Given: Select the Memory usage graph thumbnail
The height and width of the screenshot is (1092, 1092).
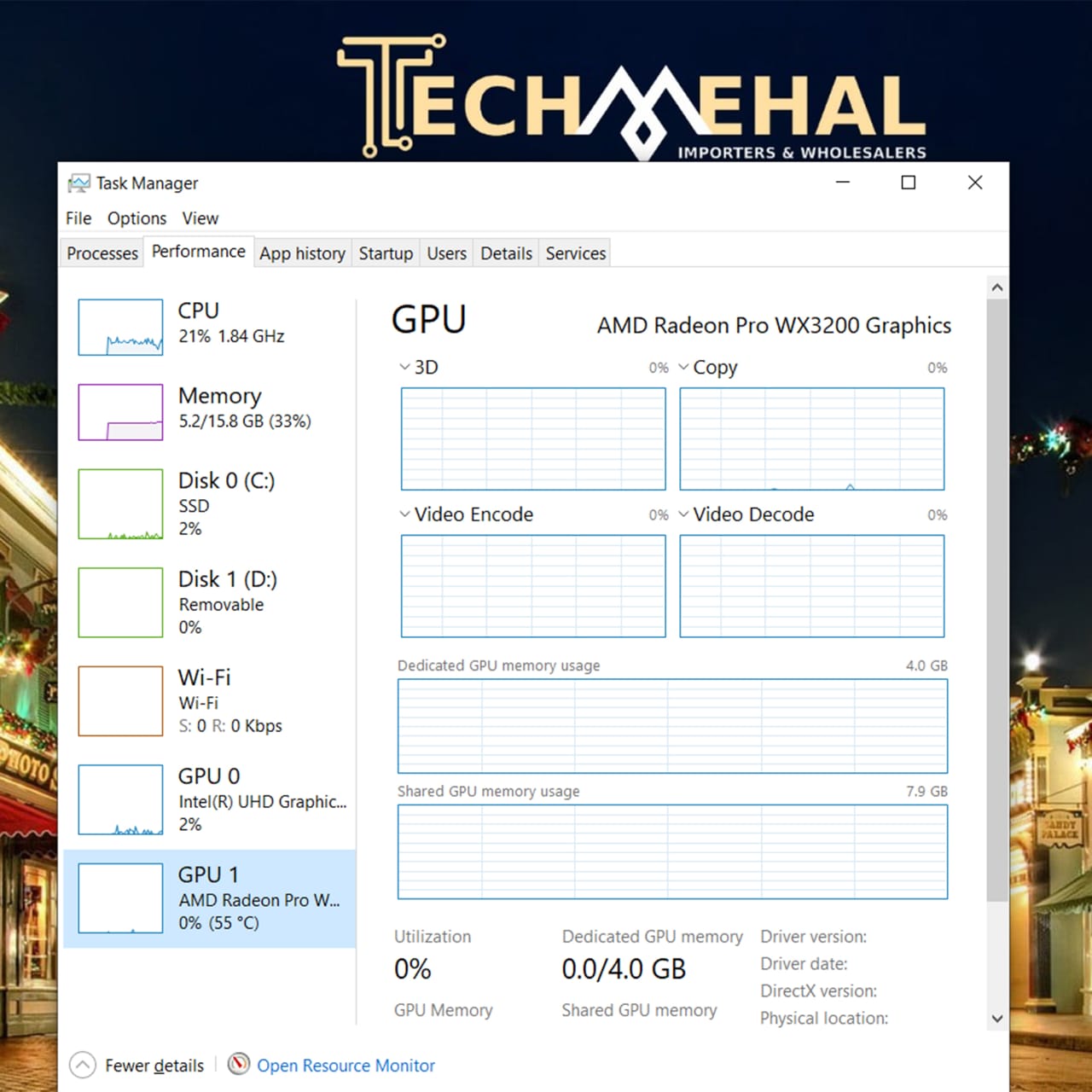Looking at the screenshot, I should (120, 412).
